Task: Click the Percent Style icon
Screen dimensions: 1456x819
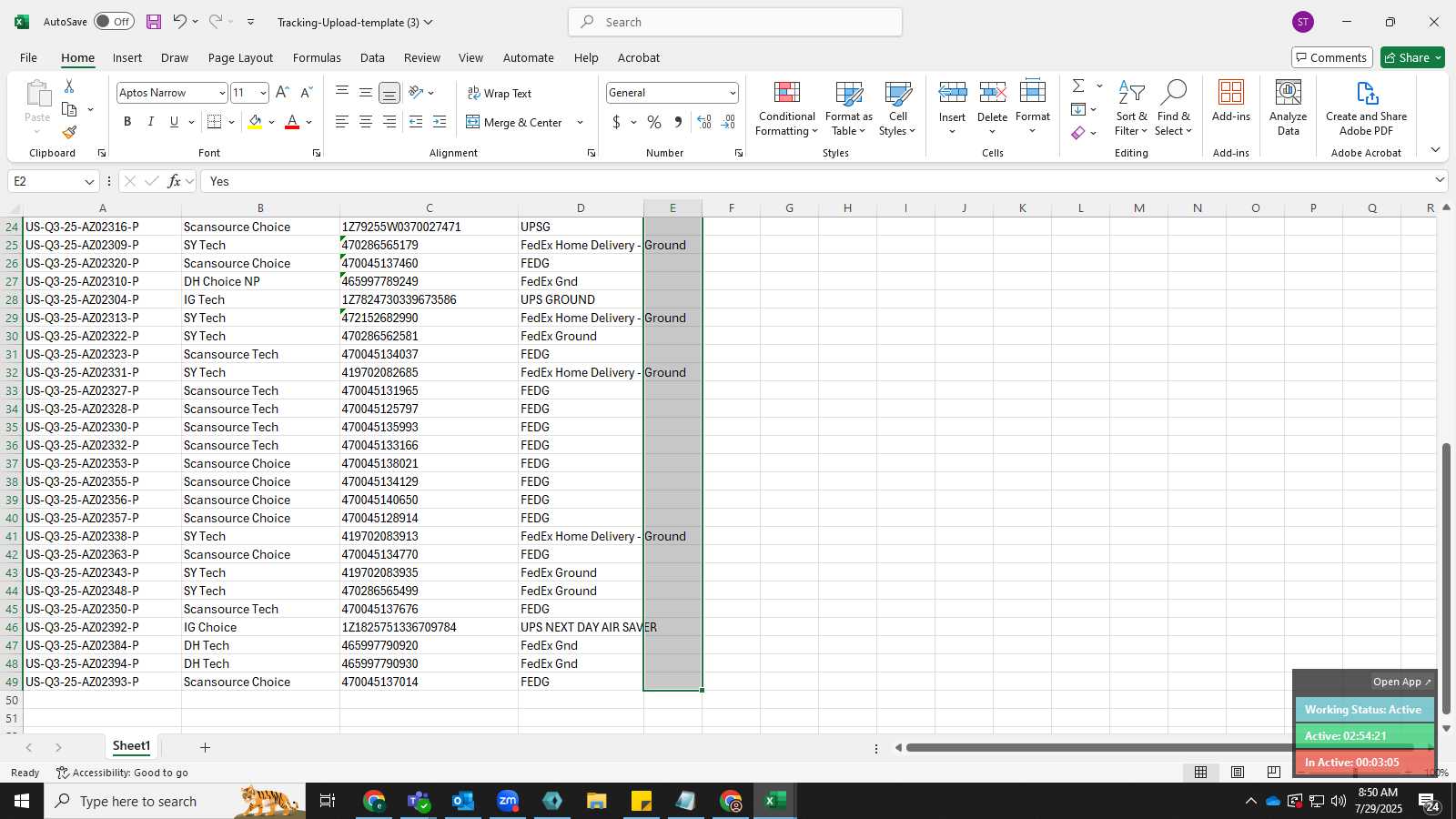Action: click(x=654, y=122)
